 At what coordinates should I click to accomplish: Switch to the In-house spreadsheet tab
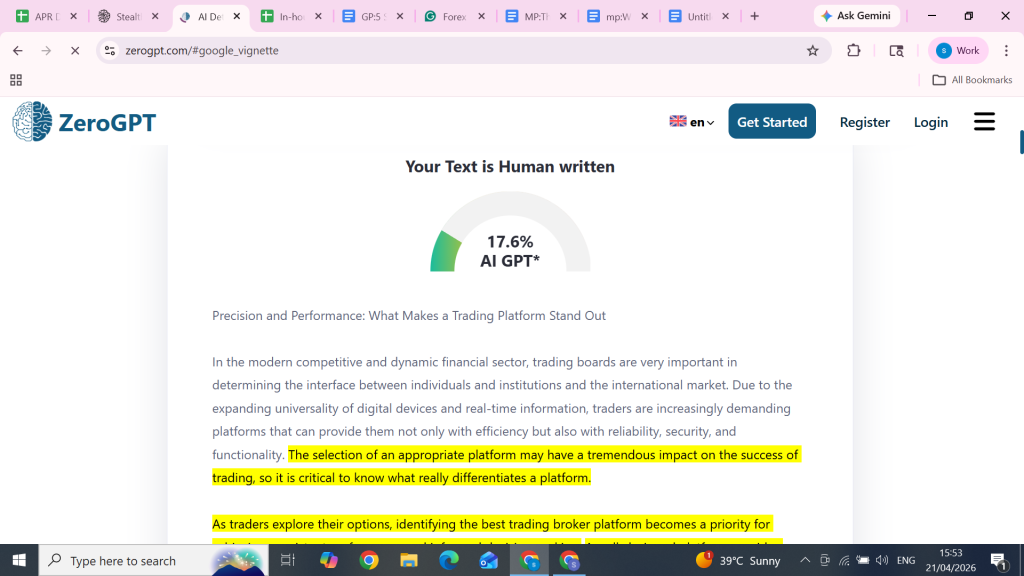(292, 17)
